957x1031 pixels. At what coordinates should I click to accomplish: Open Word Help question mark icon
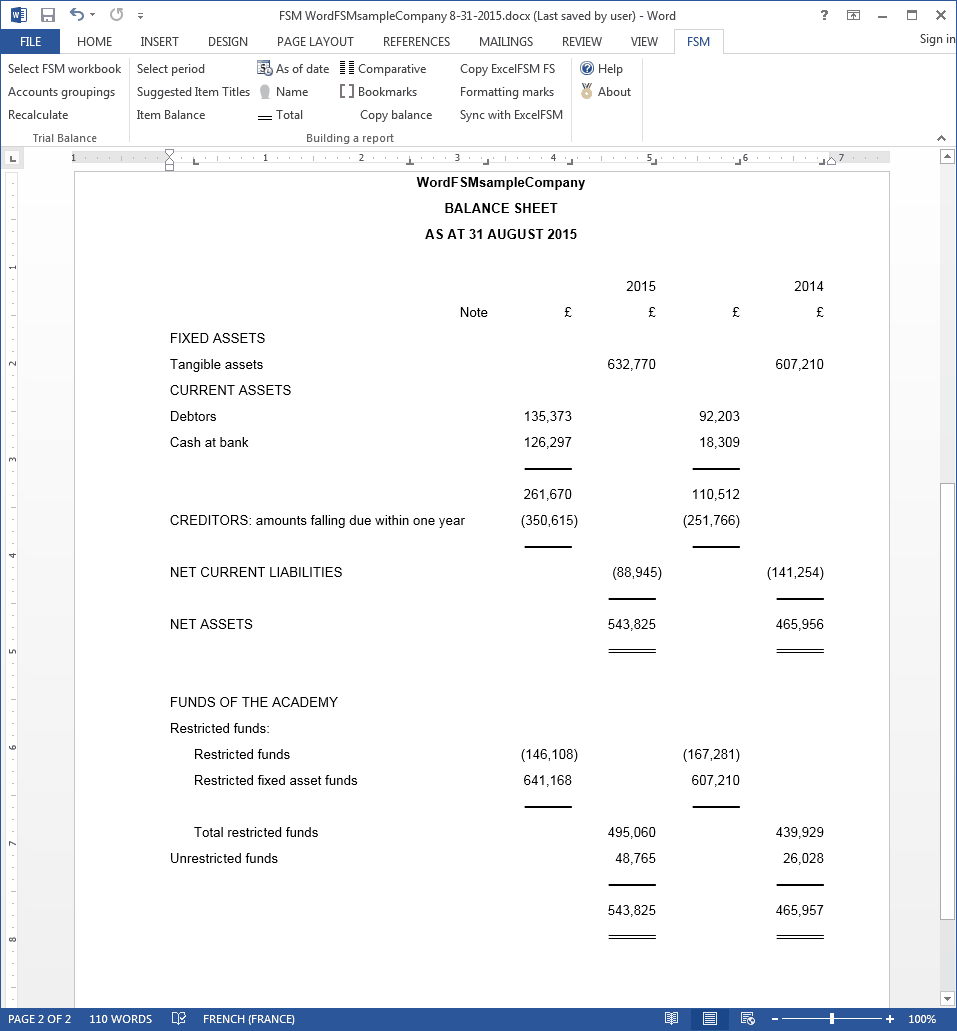[x=824, y=15]
